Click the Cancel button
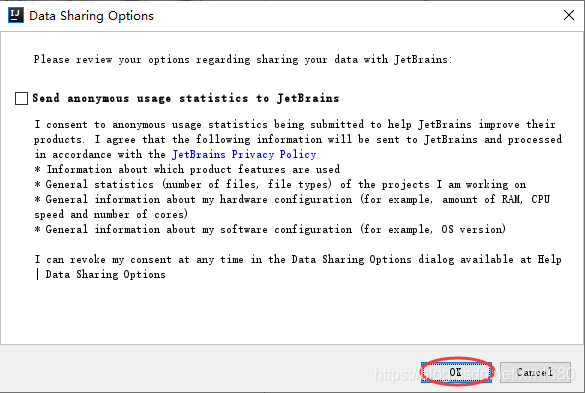585x393 pixels. point(535,372)
